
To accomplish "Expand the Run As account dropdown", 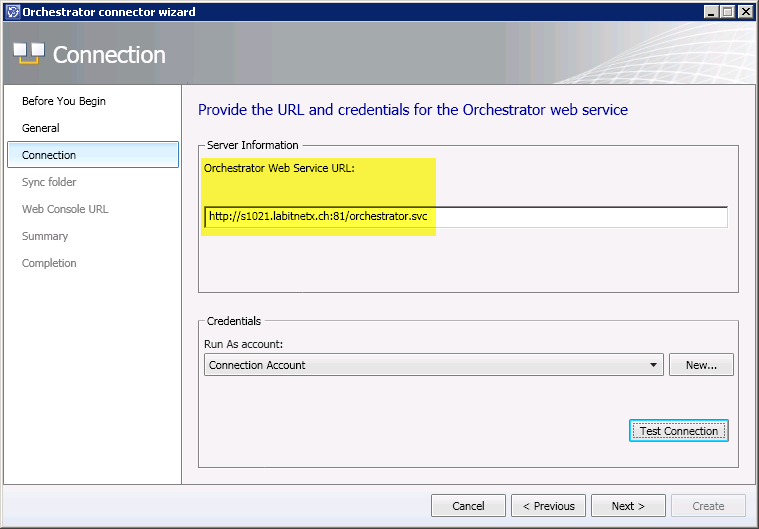I will (x=654, y=365).
